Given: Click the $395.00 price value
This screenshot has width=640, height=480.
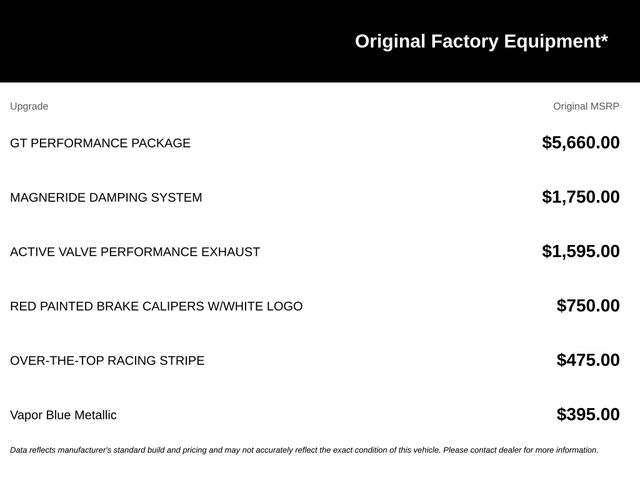Looking at the screenshot, I should tap(588, 414).
